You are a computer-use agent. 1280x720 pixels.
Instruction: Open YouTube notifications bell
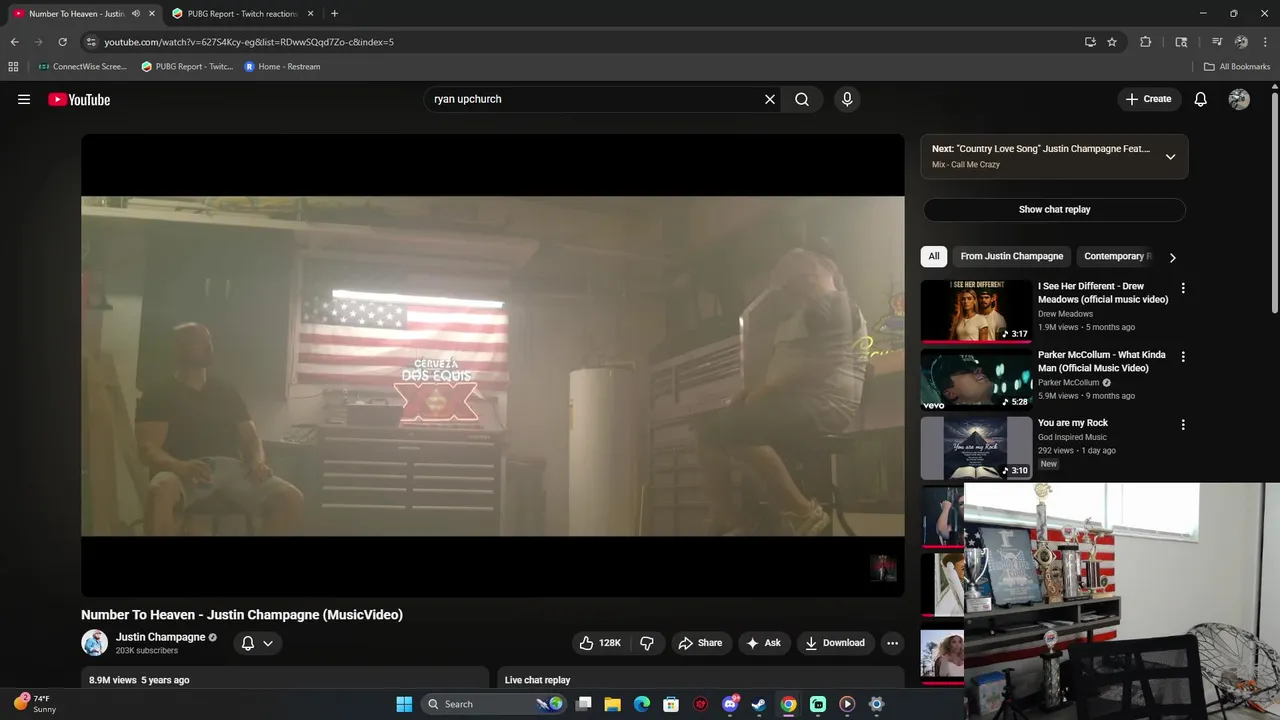point(1201,99)
